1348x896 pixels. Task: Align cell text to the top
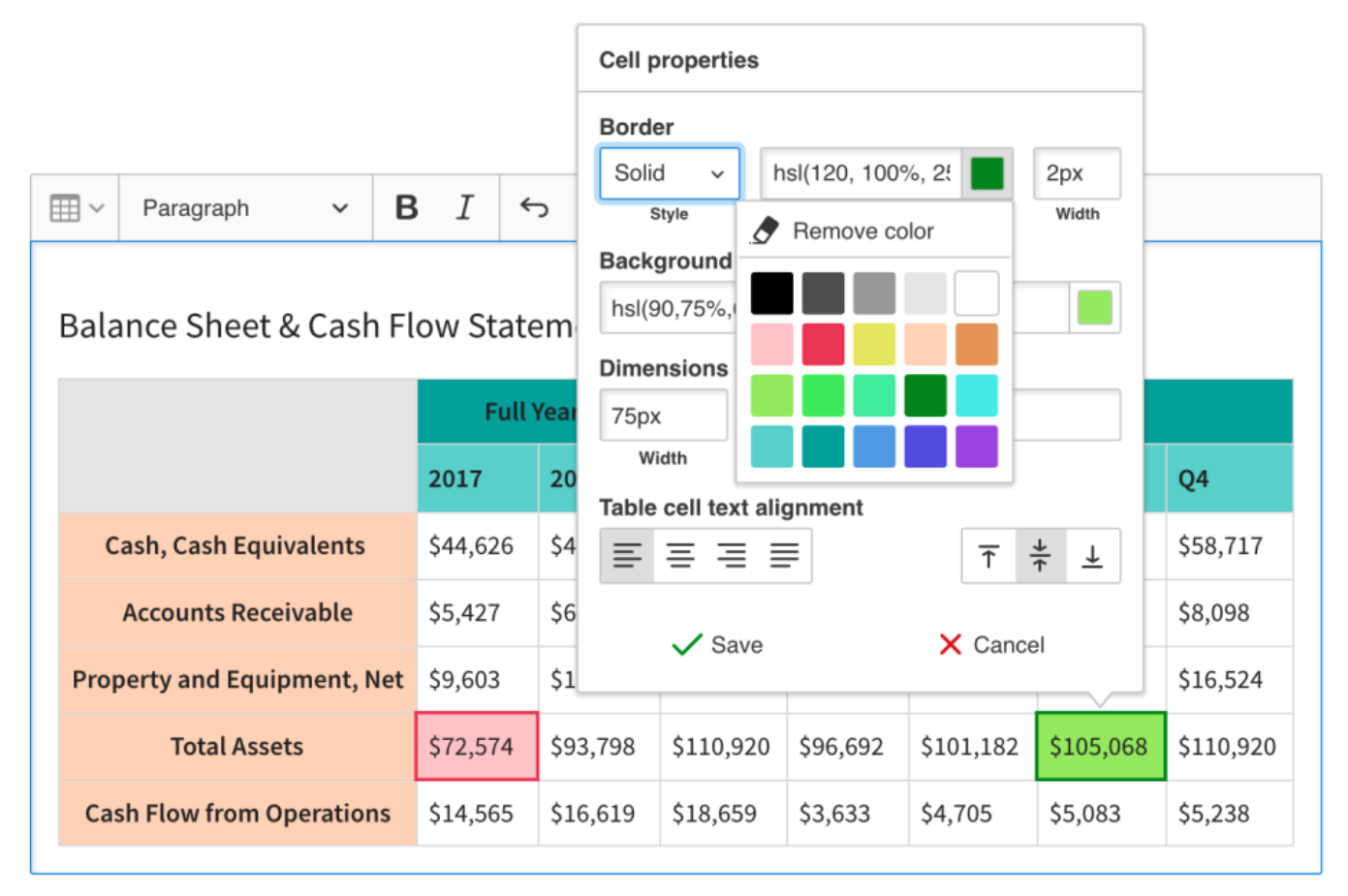(x=988, y=557)
